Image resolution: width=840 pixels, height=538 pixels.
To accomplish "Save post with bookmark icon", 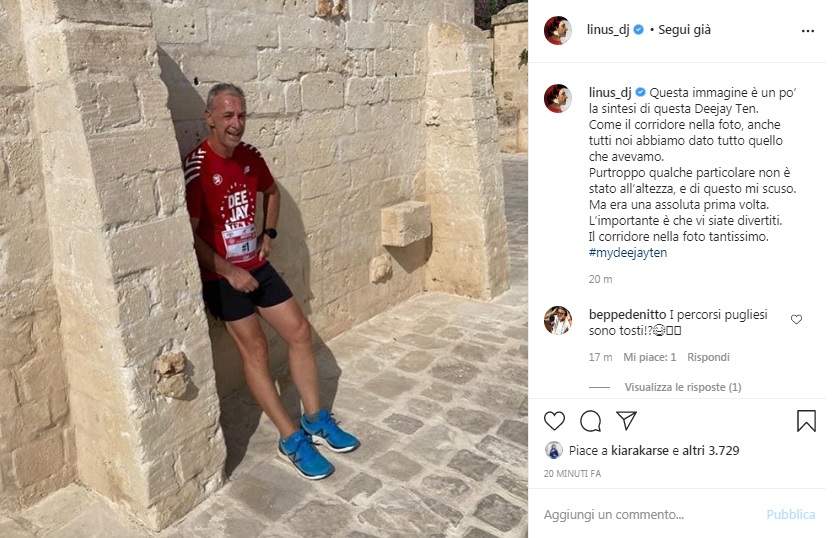I will [x=806, y=421].
